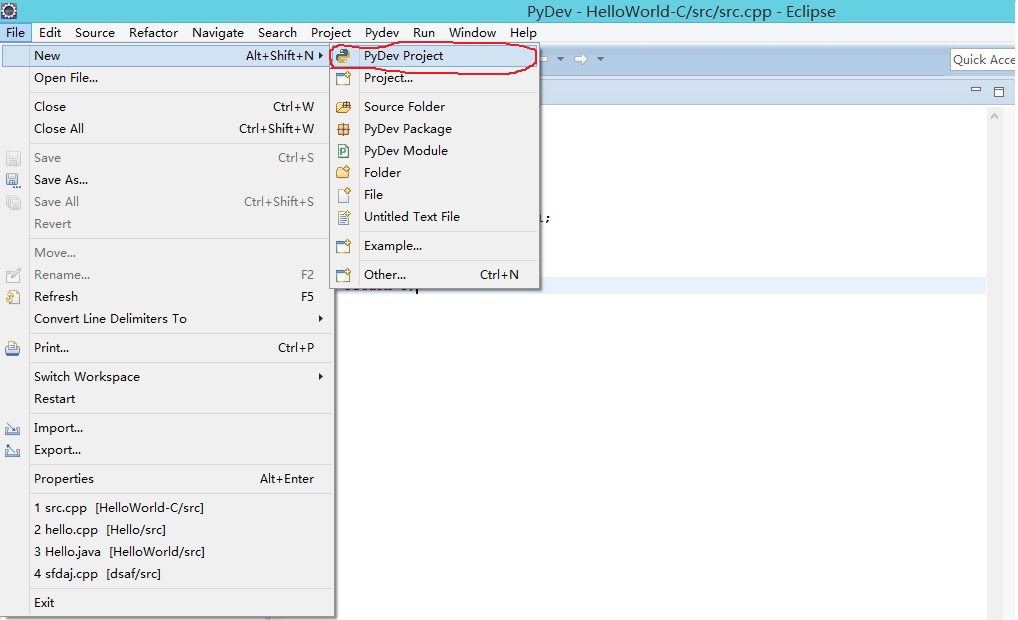Open back history dropdown arrow in toolbar
The image size is (1018, 620).
560,59
